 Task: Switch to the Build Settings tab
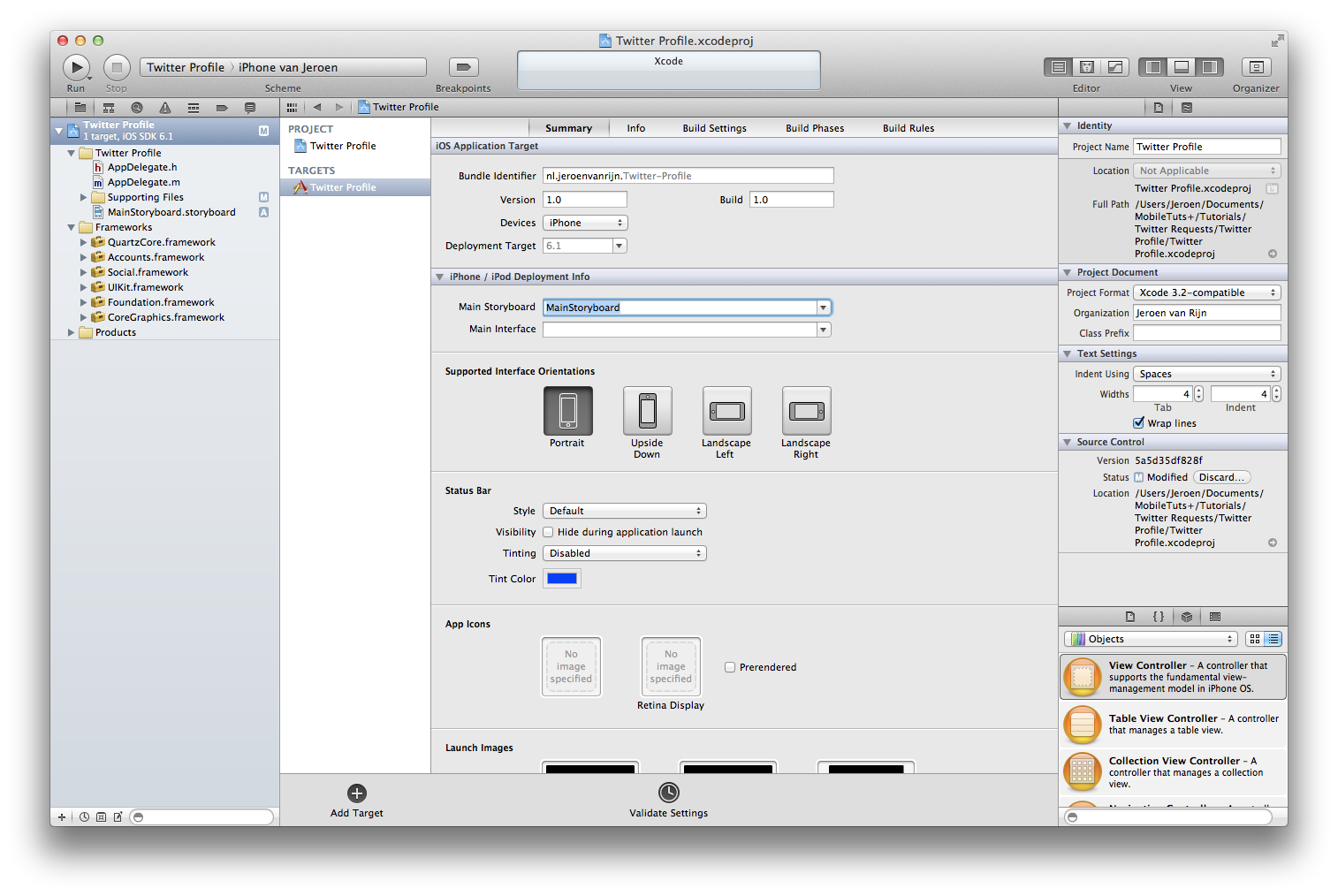715,128
